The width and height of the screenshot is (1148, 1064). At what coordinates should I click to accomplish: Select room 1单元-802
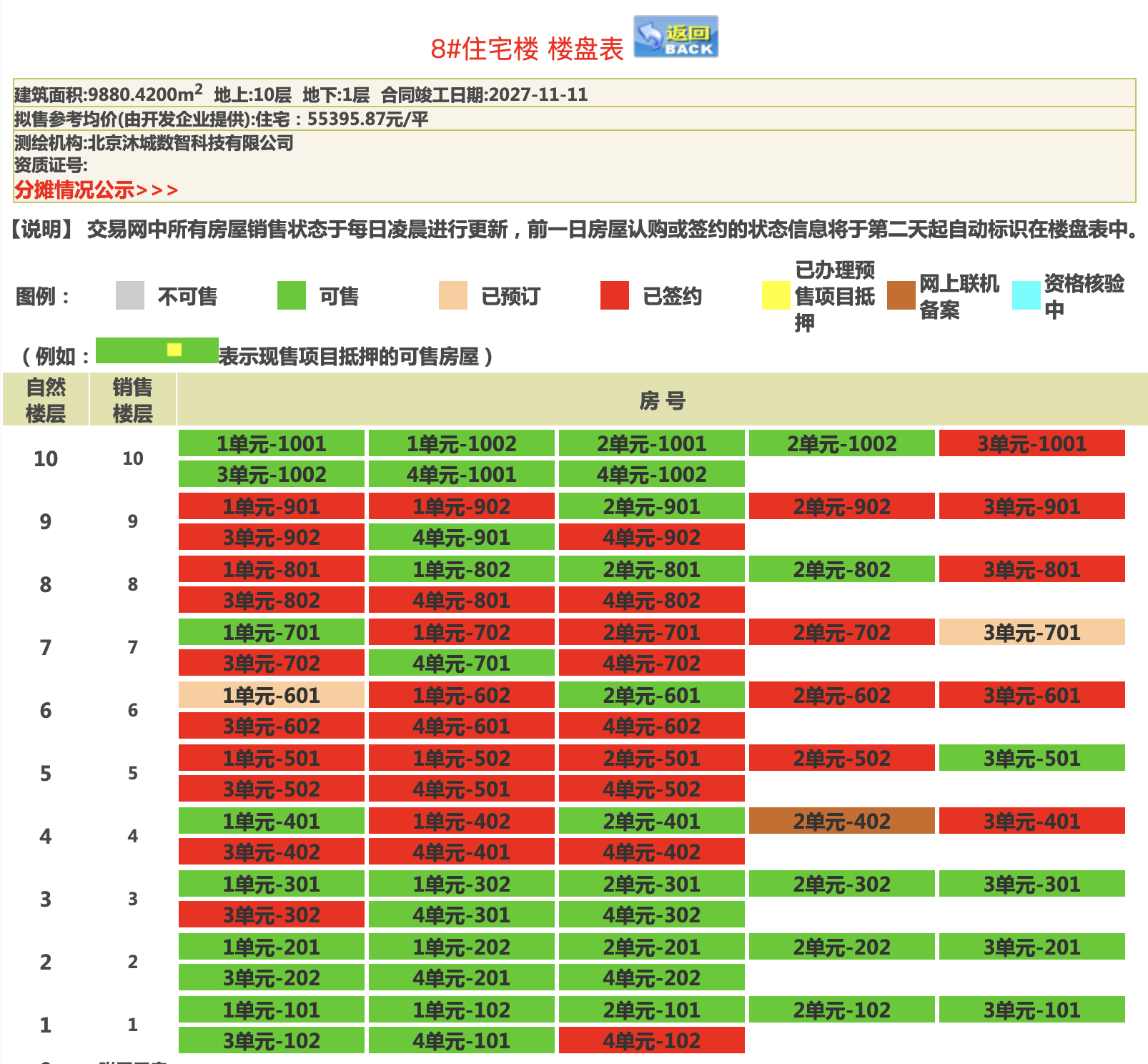coord(461,569)
